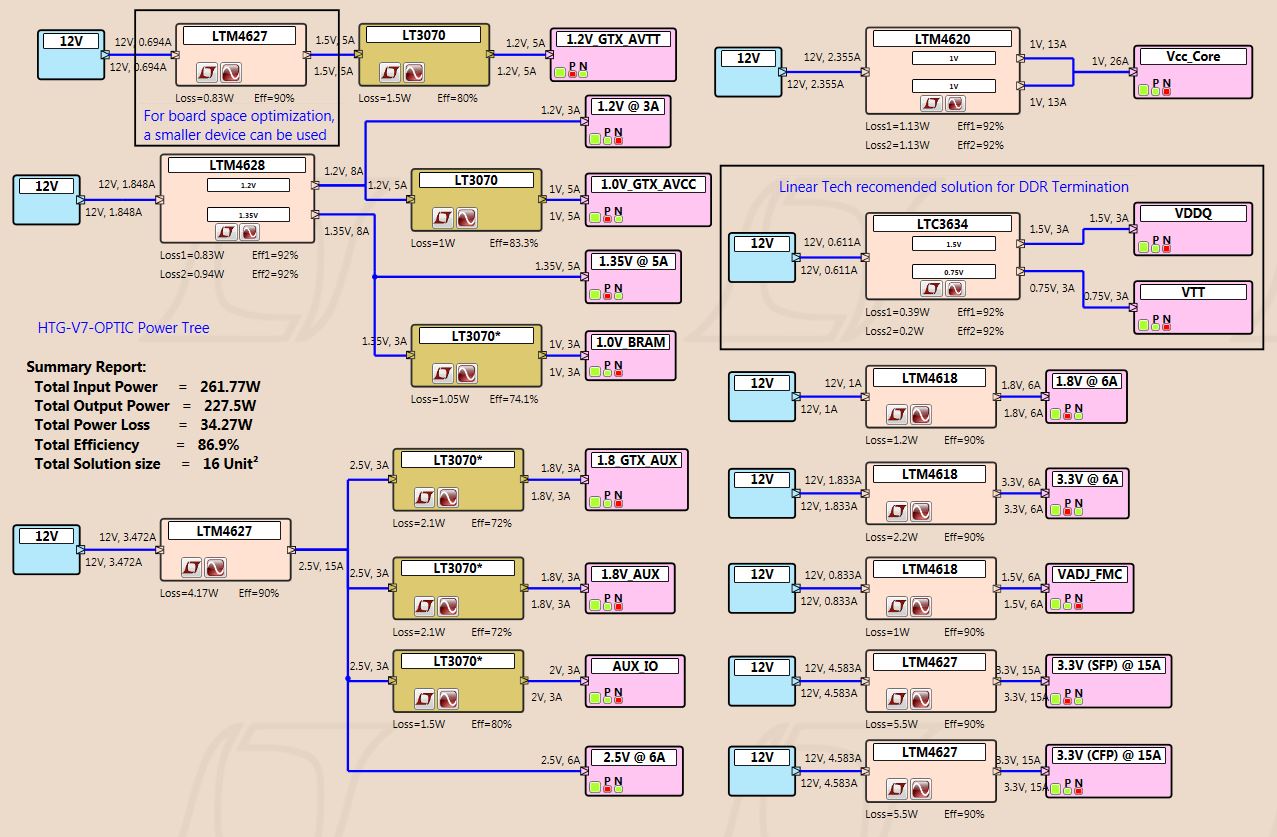Select the 12V source block feeding LTC3634

pyautogui.click(x=763, y=256)
